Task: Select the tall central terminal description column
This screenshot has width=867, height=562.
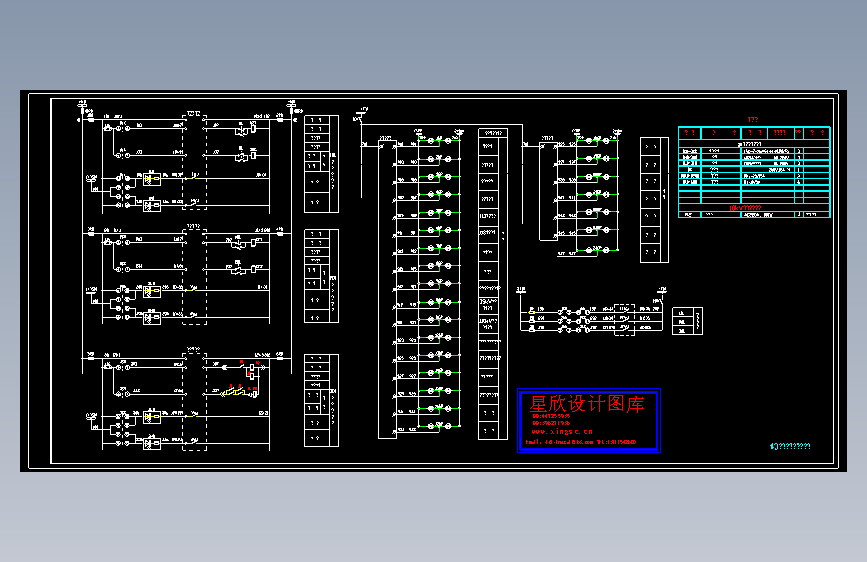Action: [492, 284]
